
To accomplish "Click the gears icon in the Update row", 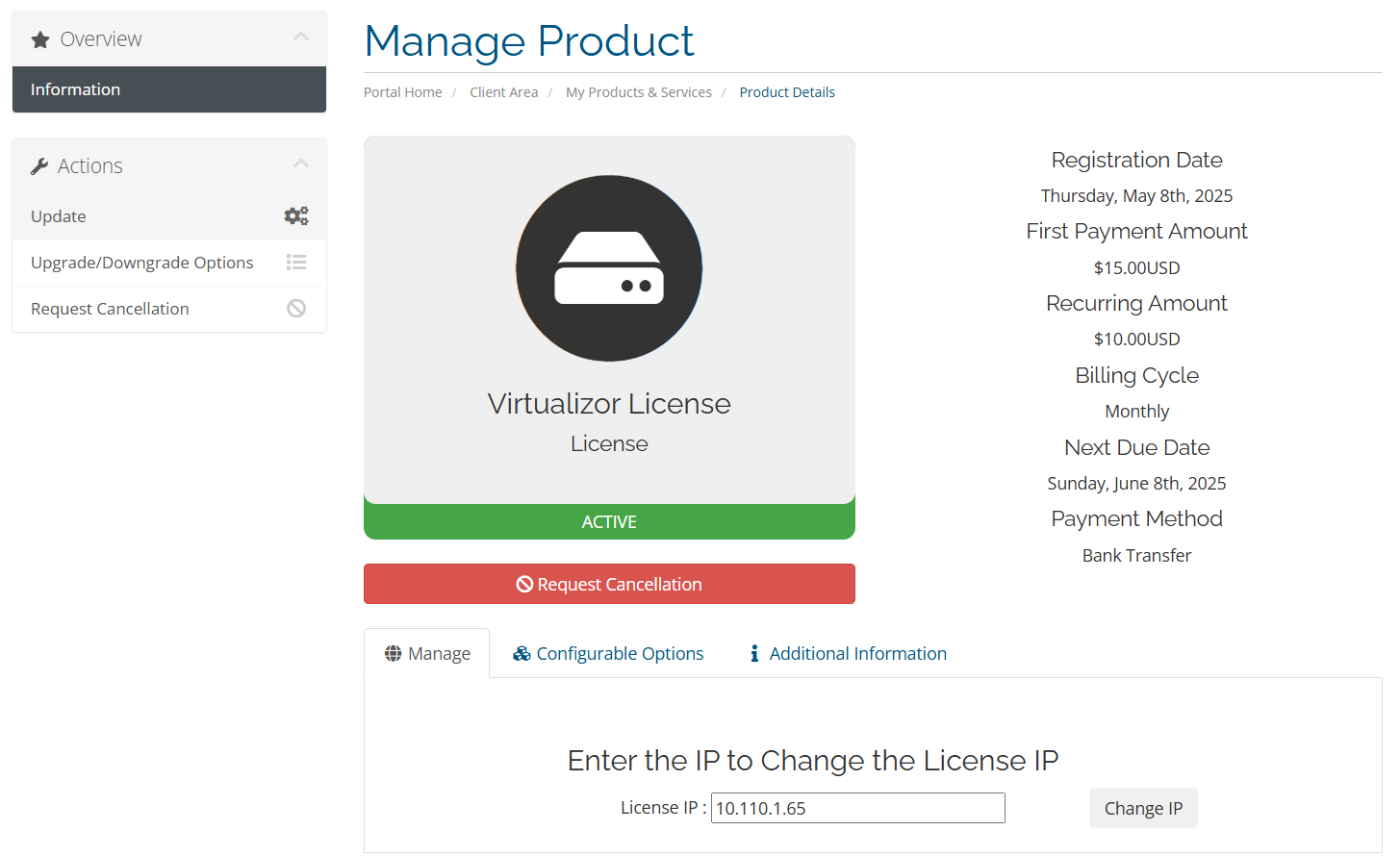I will pyautogui.click(x=296, y=215).
